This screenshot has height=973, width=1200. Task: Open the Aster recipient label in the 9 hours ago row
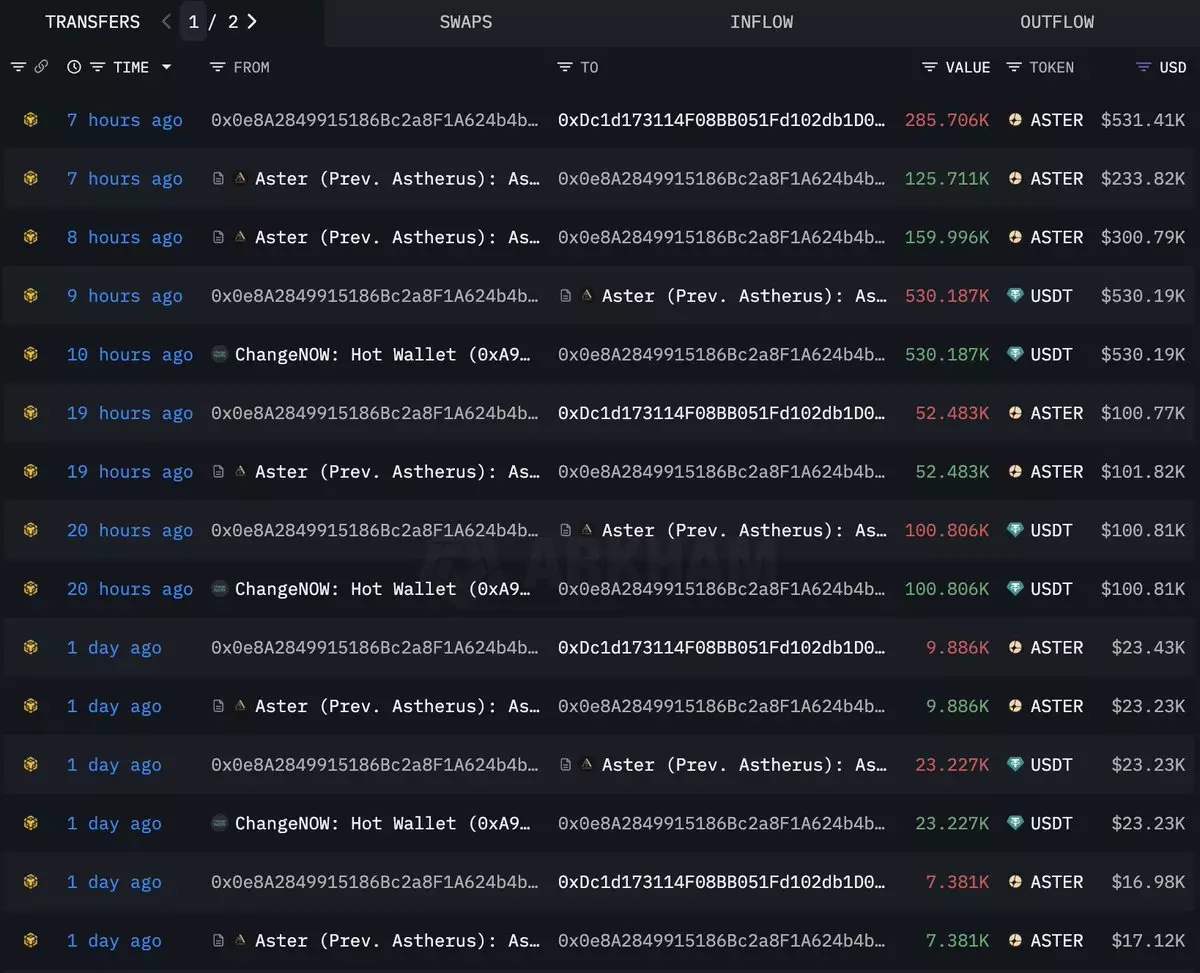(x=744, y=296)
